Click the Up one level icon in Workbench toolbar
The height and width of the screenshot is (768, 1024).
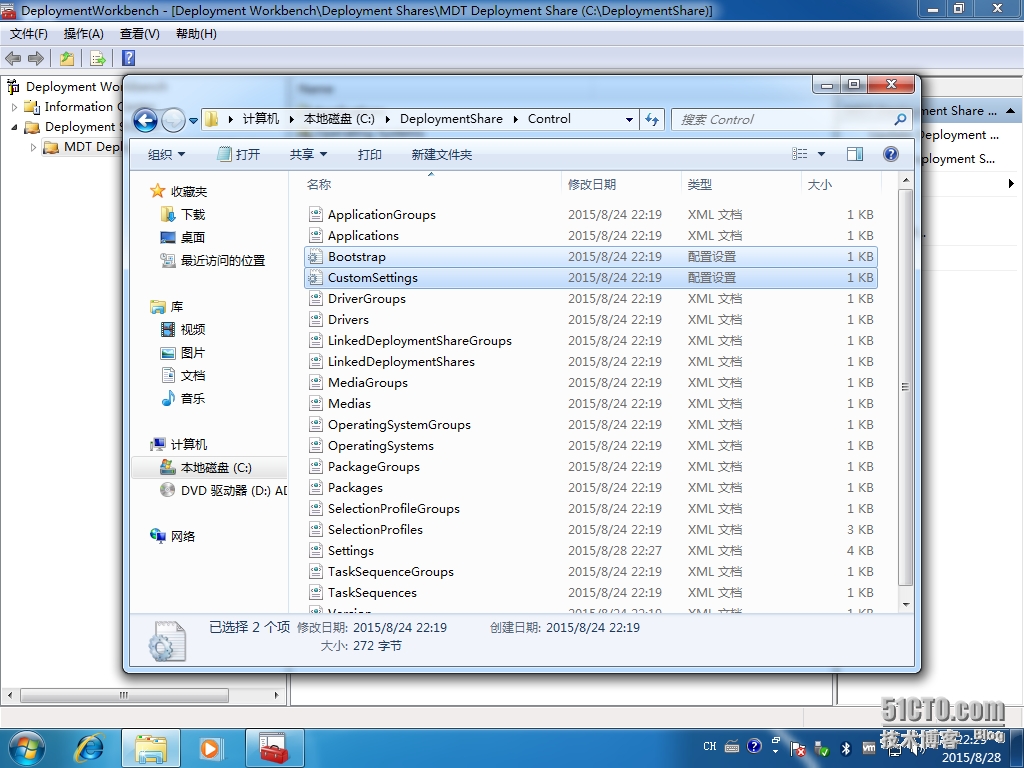[67, 58]
